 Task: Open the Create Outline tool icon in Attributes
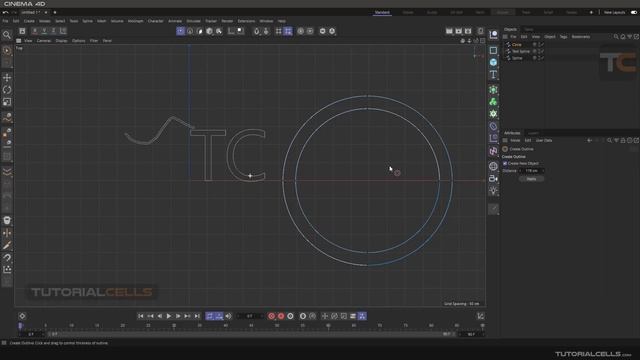[x=505, y=149]
